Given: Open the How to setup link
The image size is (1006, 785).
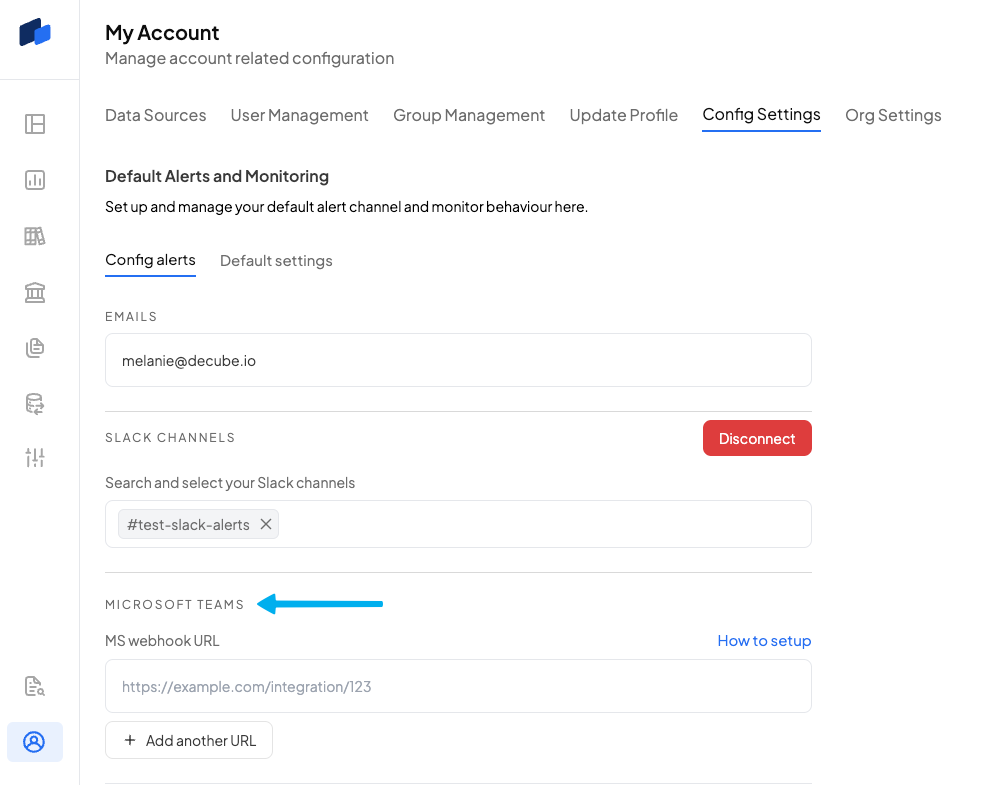Looking at the screenshot, I should click(x=764, y=641).
